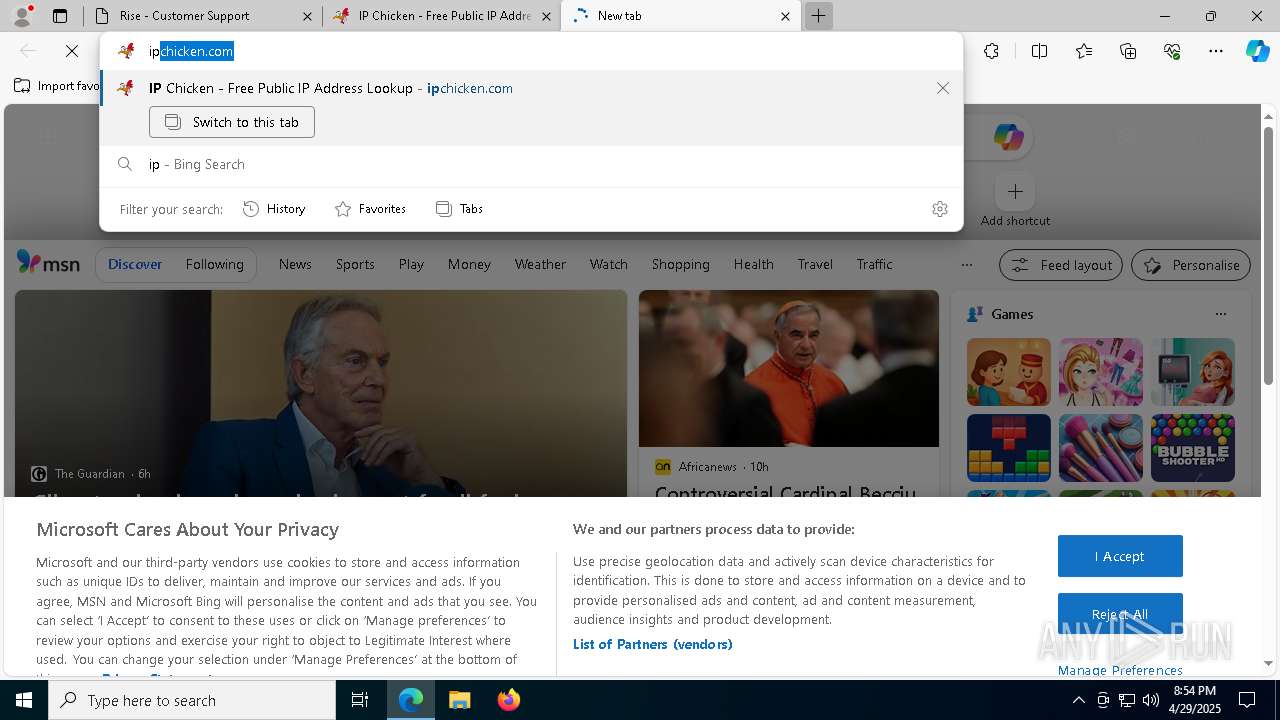Open Task View on the taskbar
Viewport: 1280px width, 720px height.
tap(360, 700)
